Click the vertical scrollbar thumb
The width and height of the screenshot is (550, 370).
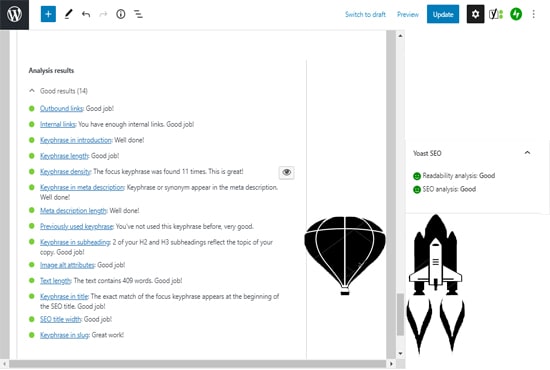pyautogui.click(x=400, y=315)
